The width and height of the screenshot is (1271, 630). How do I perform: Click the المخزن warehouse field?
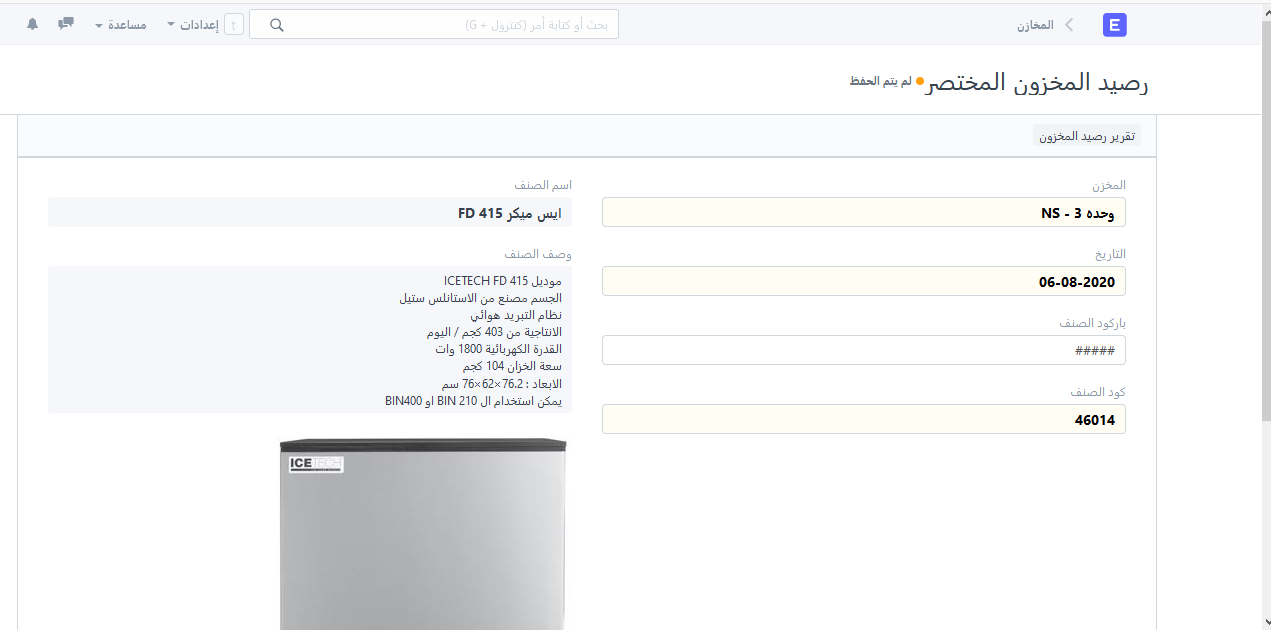pyautogui.click(x=864, y=212)
